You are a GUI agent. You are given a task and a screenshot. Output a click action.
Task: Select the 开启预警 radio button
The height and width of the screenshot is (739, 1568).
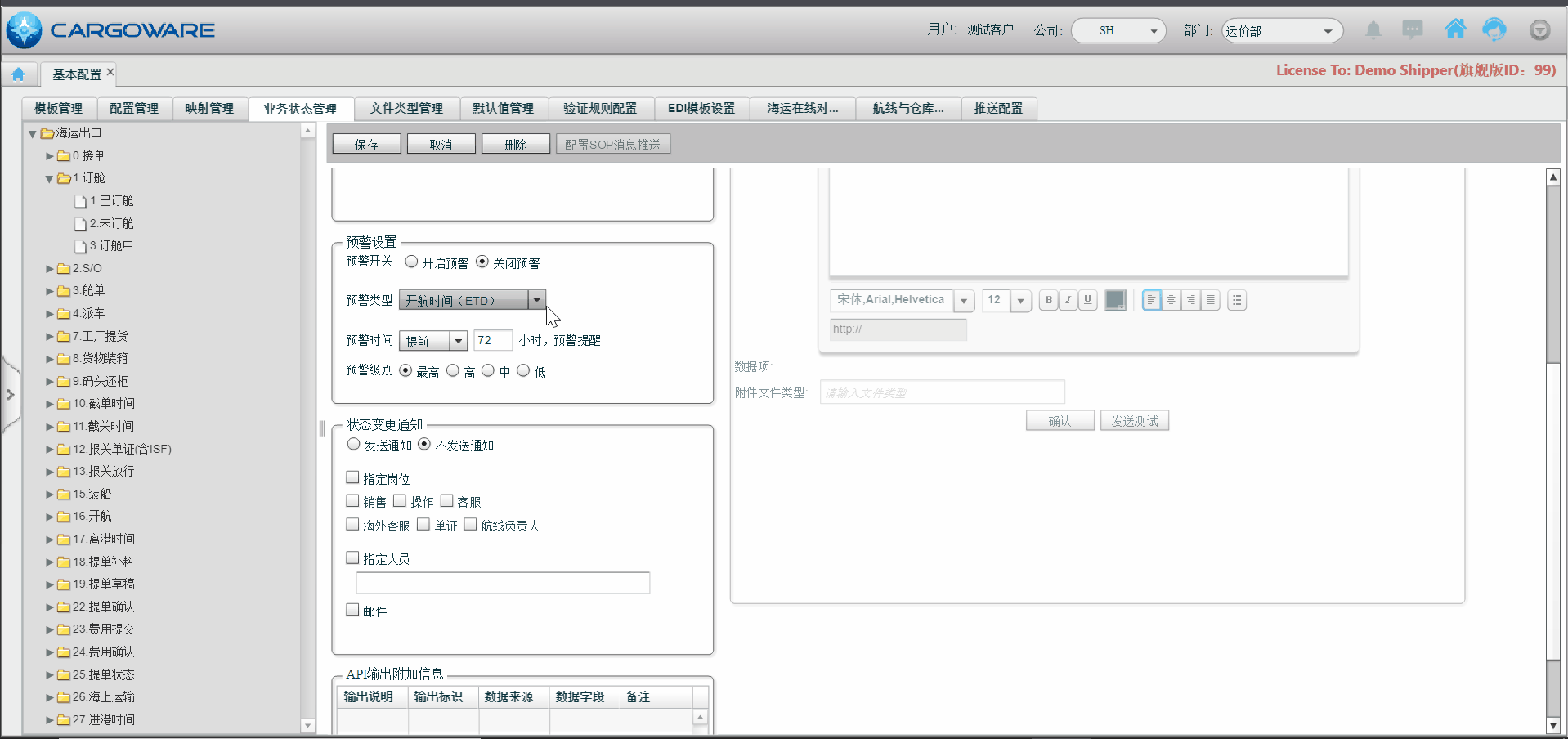[x=412, y=262]
